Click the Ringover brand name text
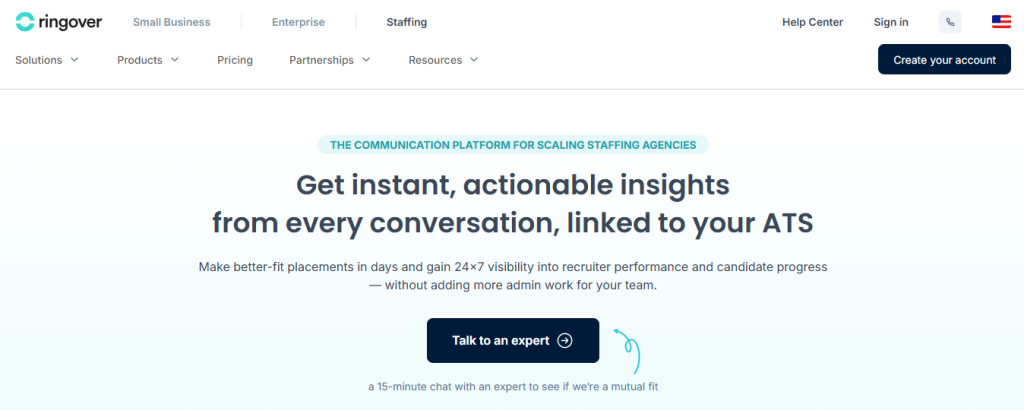This screenshot has height=410, width=1024. [x=72, y=22]
